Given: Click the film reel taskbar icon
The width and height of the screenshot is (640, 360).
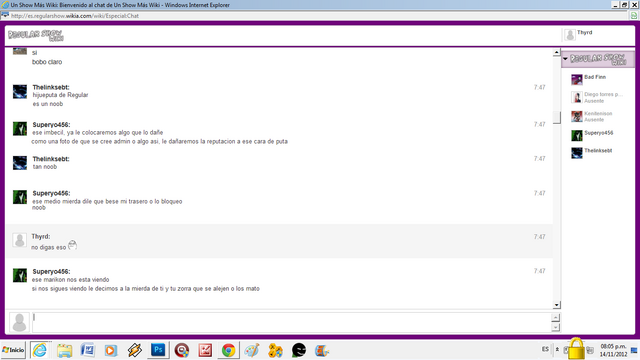Looking at the screenshot, I should [x=322, y=350].
